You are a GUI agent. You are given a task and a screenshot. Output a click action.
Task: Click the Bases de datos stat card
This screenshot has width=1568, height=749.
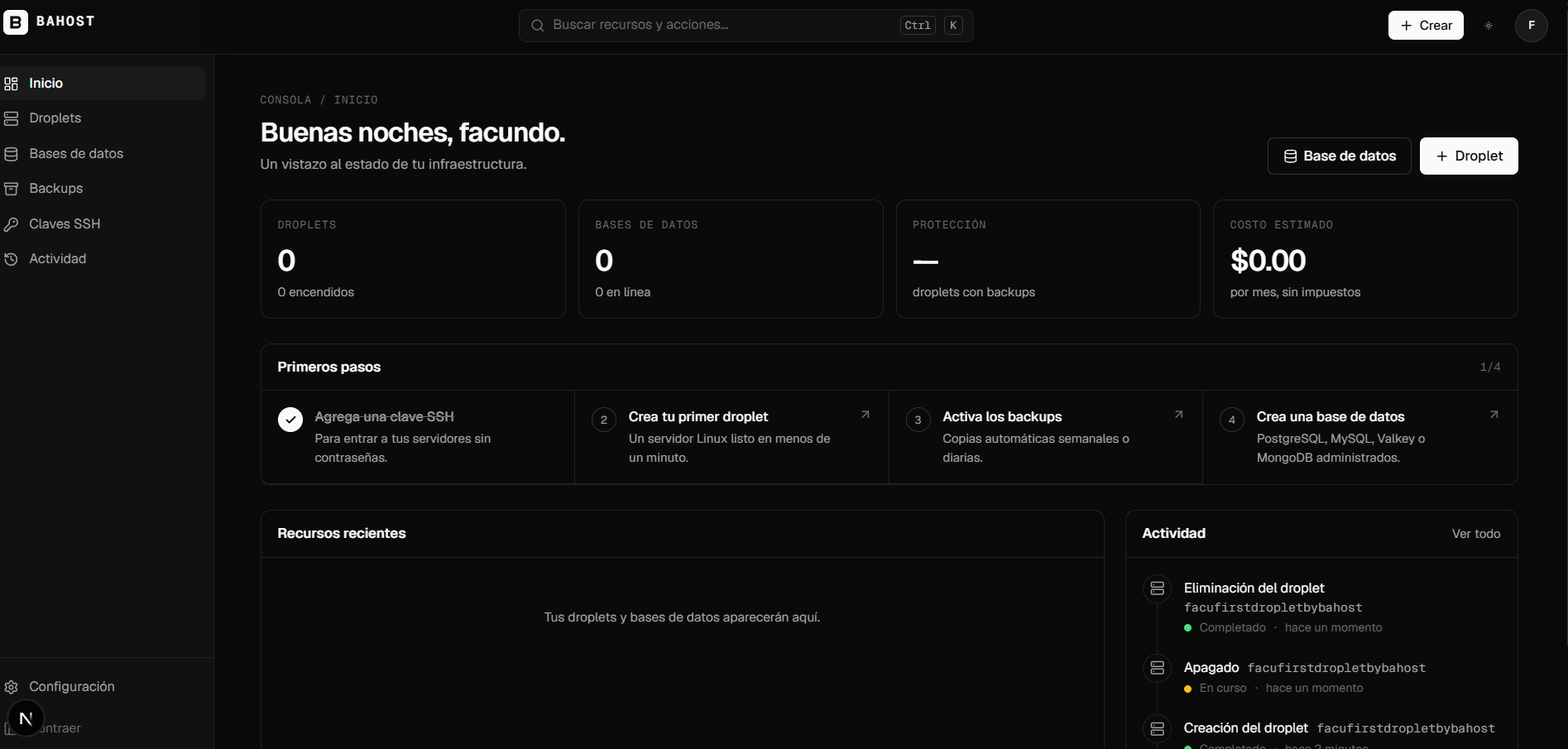point(731,259)
